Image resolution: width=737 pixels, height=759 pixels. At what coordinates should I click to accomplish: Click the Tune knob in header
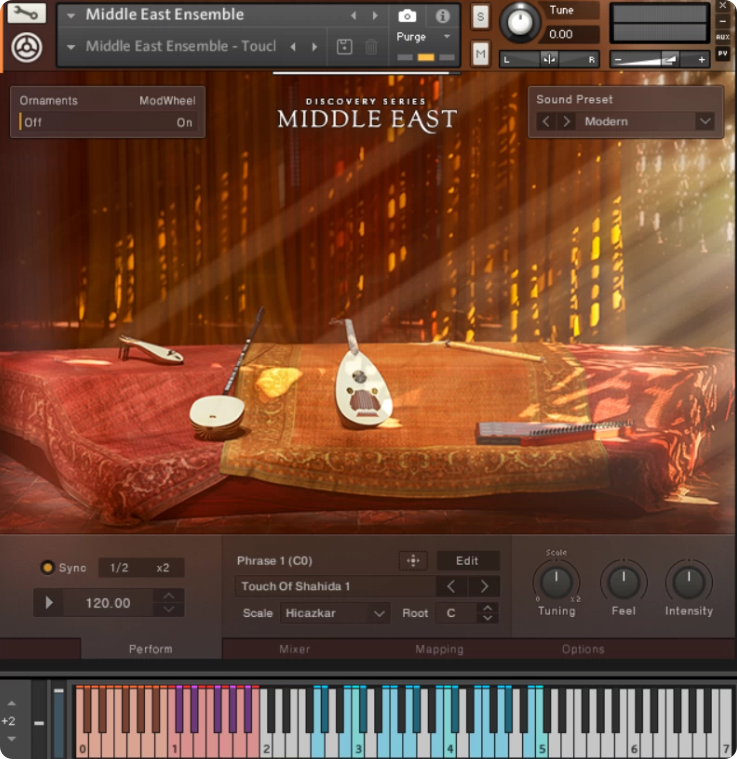click(520, 22)
